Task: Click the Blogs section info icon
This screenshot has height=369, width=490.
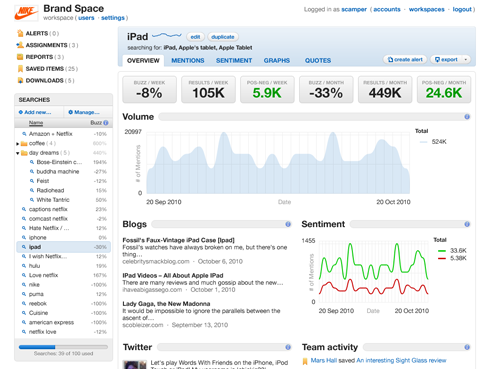Action: pyautogui.click(x=288, y=224)
